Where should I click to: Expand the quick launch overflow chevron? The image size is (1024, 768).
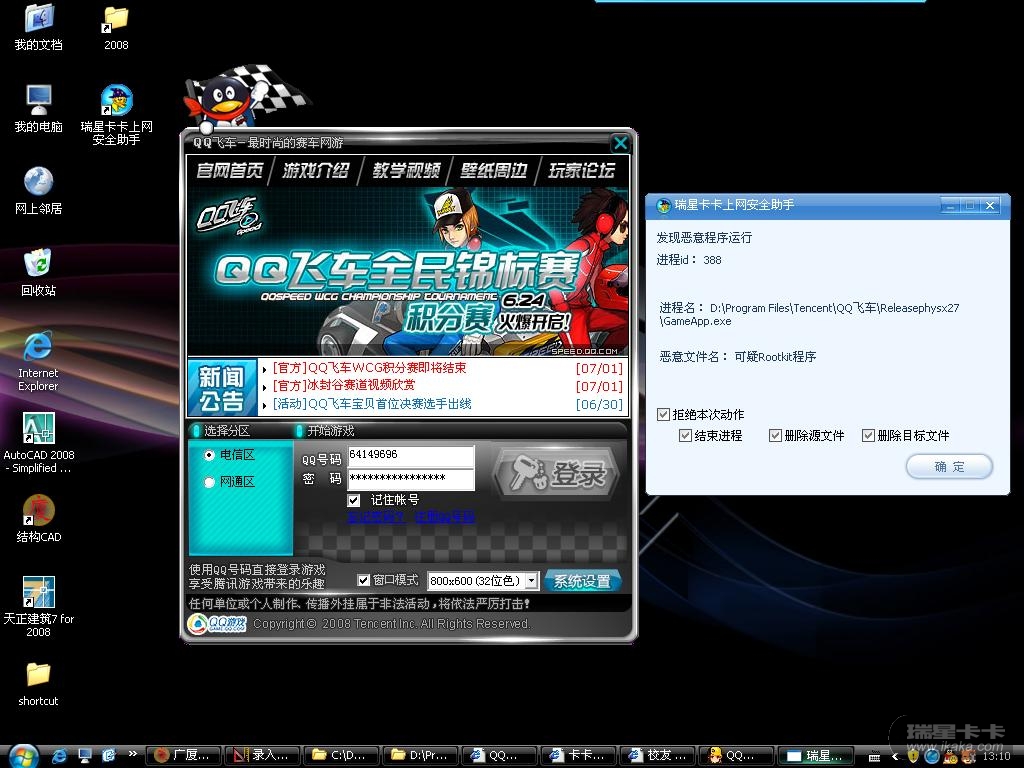(x=133, y=754)
